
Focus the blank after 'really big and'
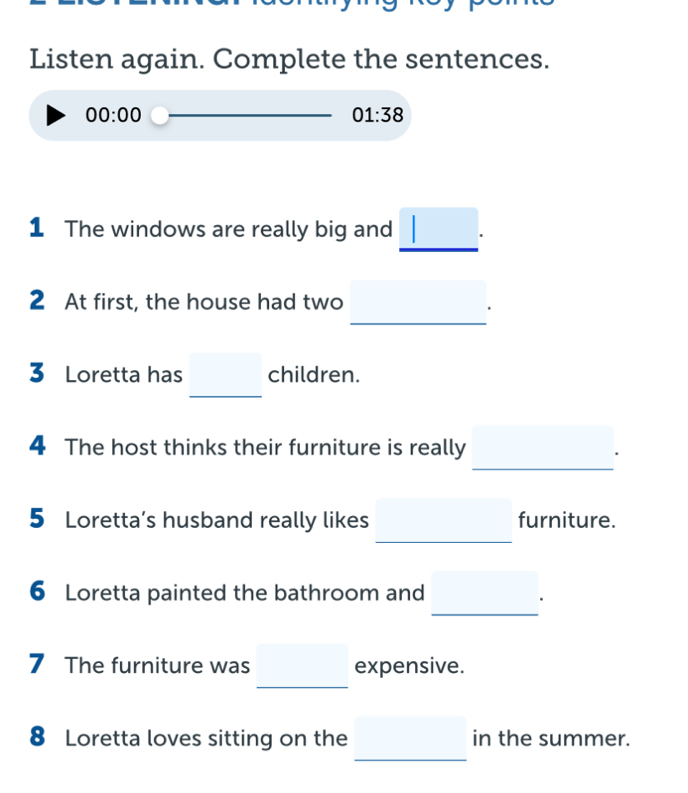(x=438, y=229)
